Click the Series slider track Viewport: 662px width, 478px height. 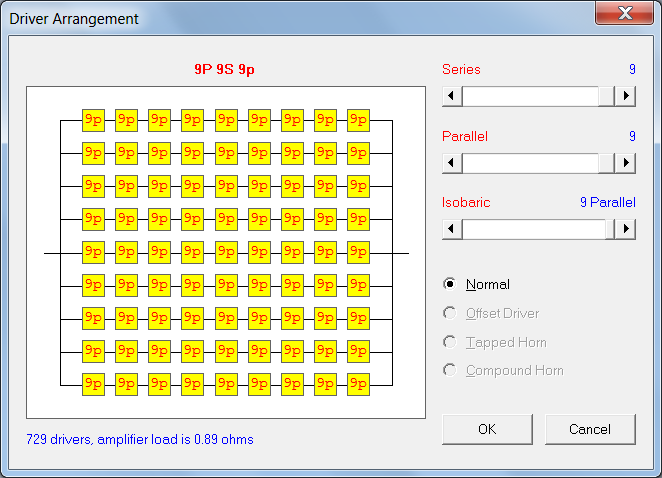tap(530, 96)
